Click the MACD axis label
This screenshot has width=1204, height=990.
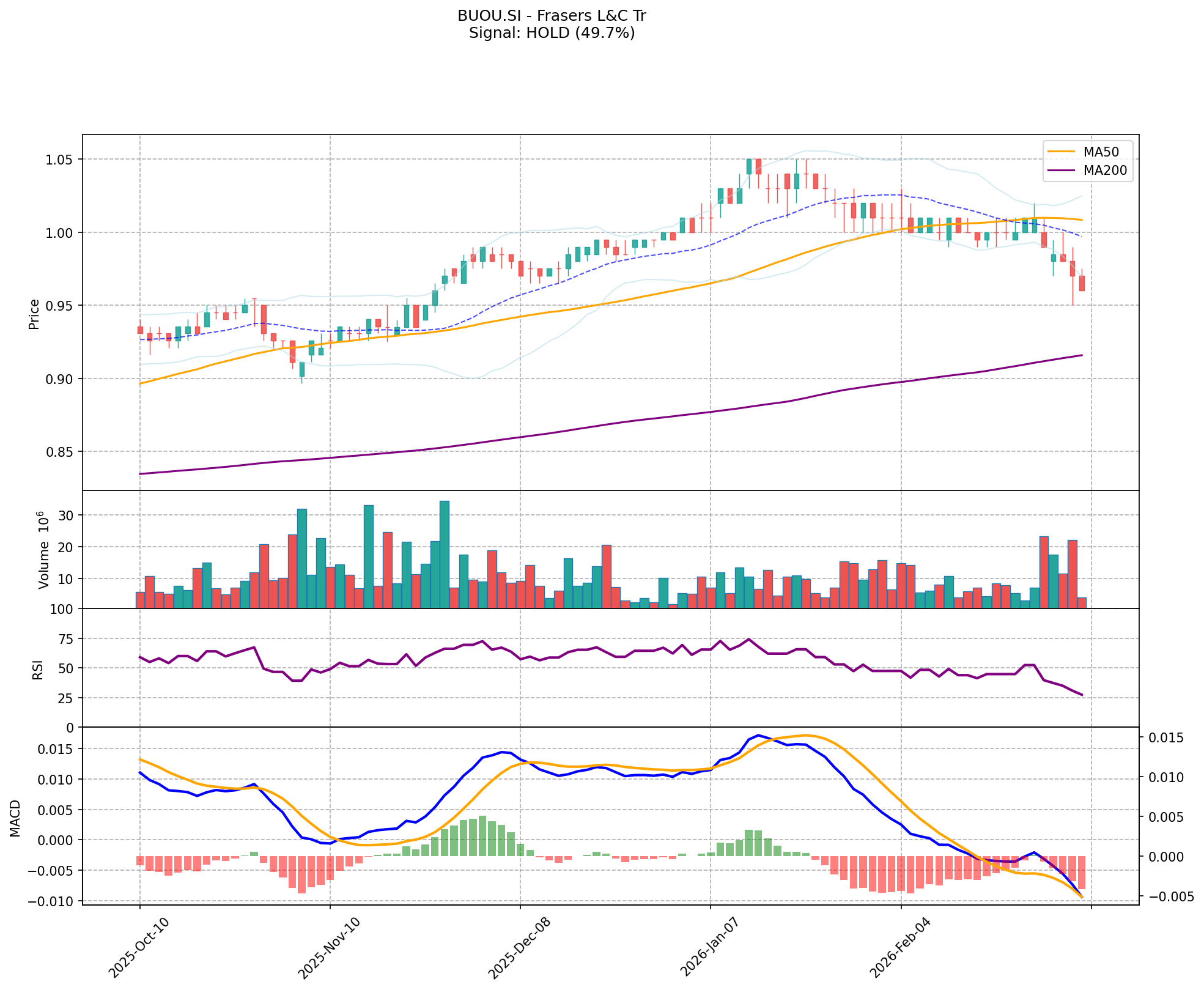click(x=15, y=818)
